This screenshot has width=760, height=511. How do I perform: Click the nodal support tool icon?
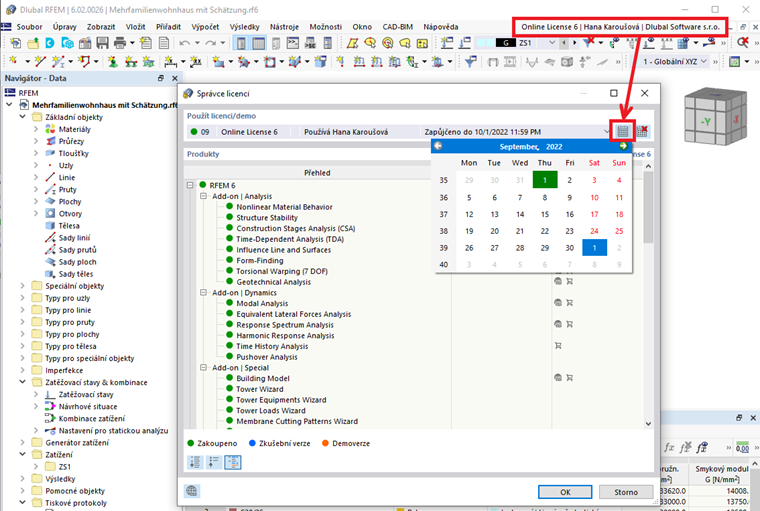tap(112, 62)
